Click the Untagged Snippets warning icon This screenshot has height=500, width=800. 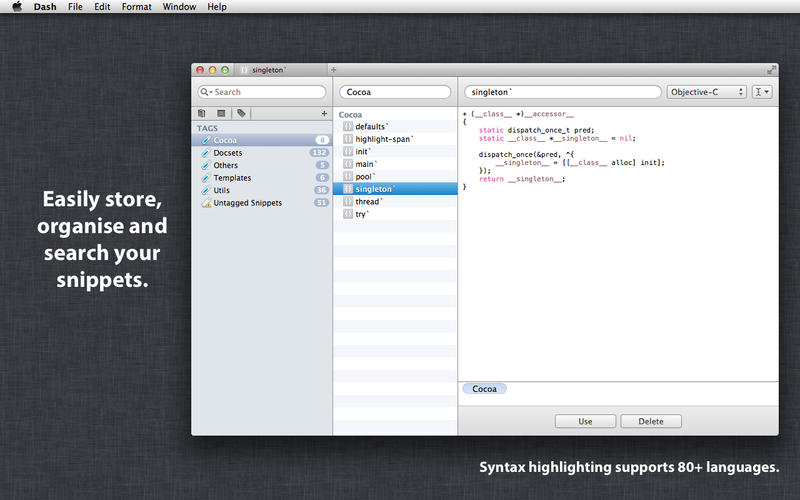pyautogui.click(x=206, y=203)
